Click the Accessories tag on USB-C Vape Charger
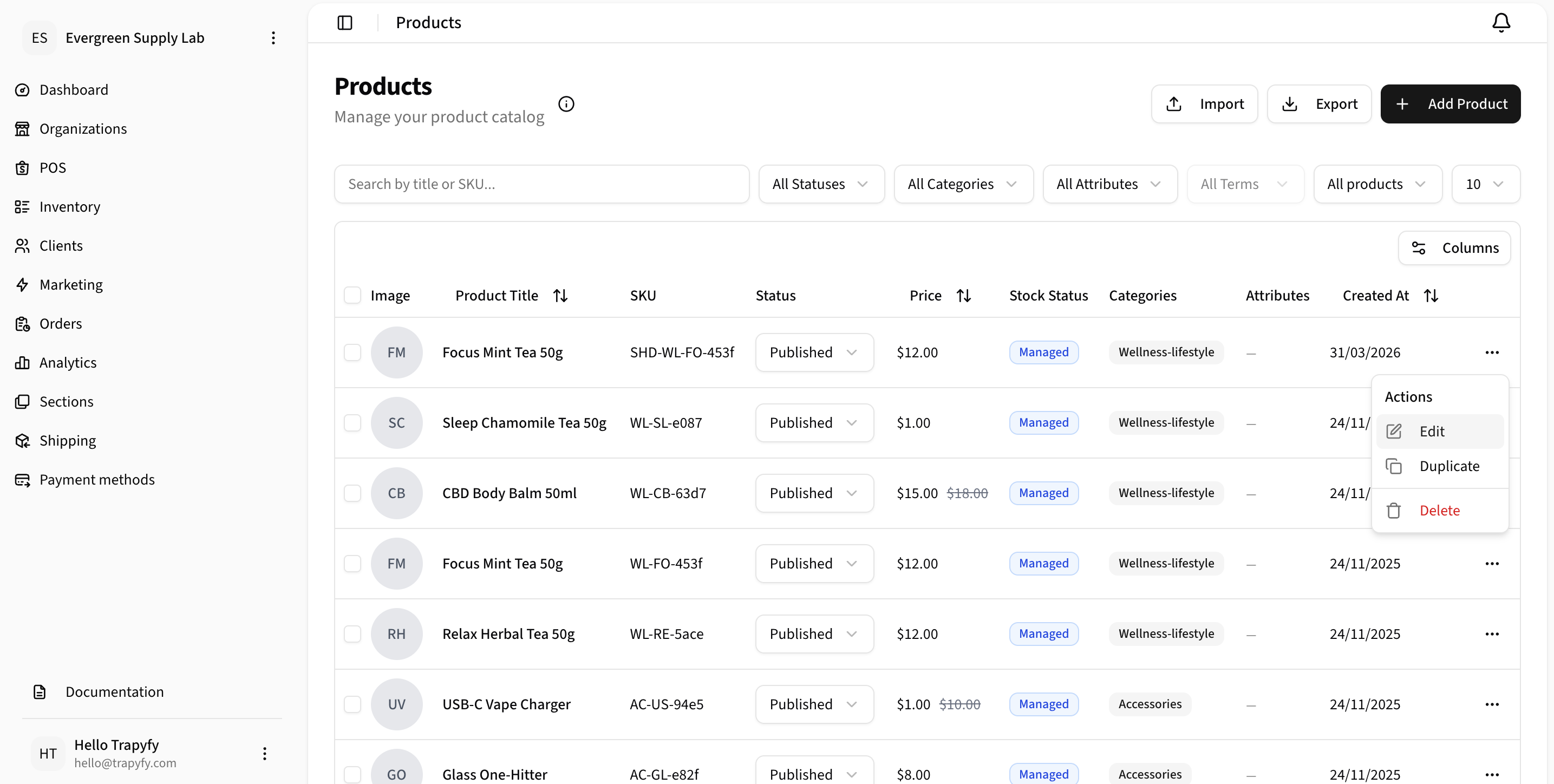Viewport: 1554px width, 784px height. 1149,704
